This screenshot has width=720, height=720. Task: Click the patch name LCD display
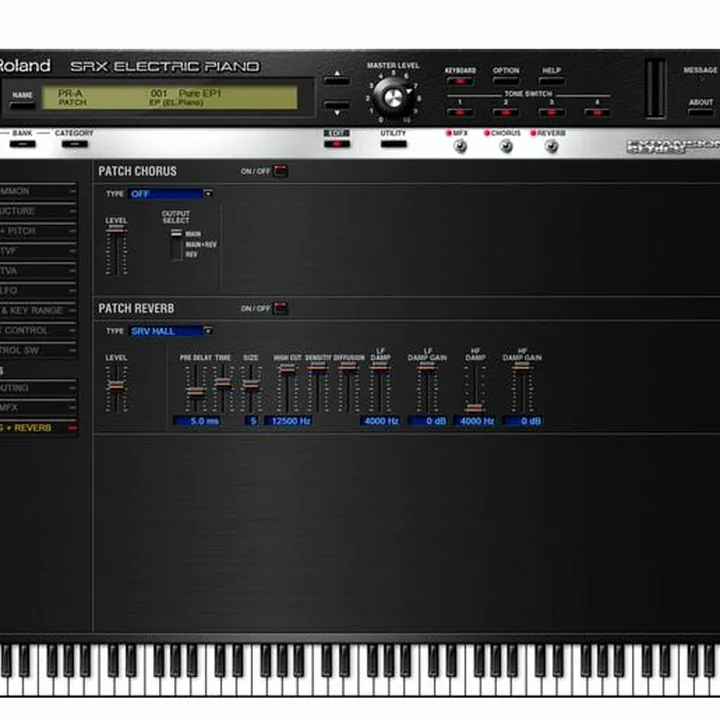click(169, 98)
